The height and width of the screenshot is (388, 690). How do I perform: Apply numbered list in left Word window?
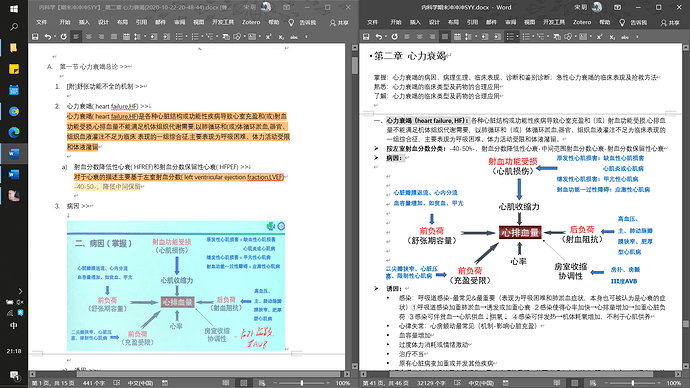(x=195, y=37)
